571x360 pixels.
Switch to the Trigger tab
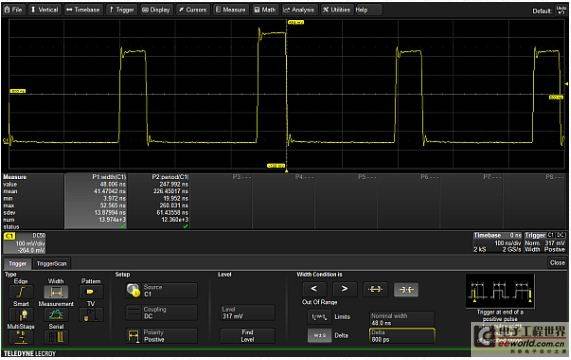(17, 264)
